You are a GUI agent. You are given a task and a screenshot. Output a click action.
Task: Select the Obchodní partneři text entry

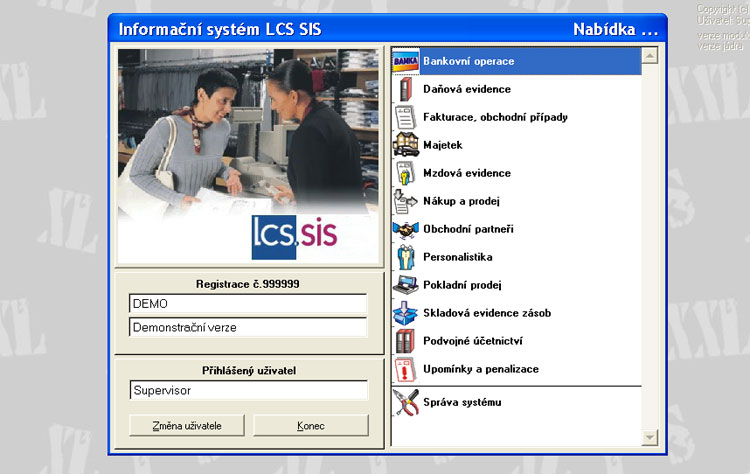[468, 229]
